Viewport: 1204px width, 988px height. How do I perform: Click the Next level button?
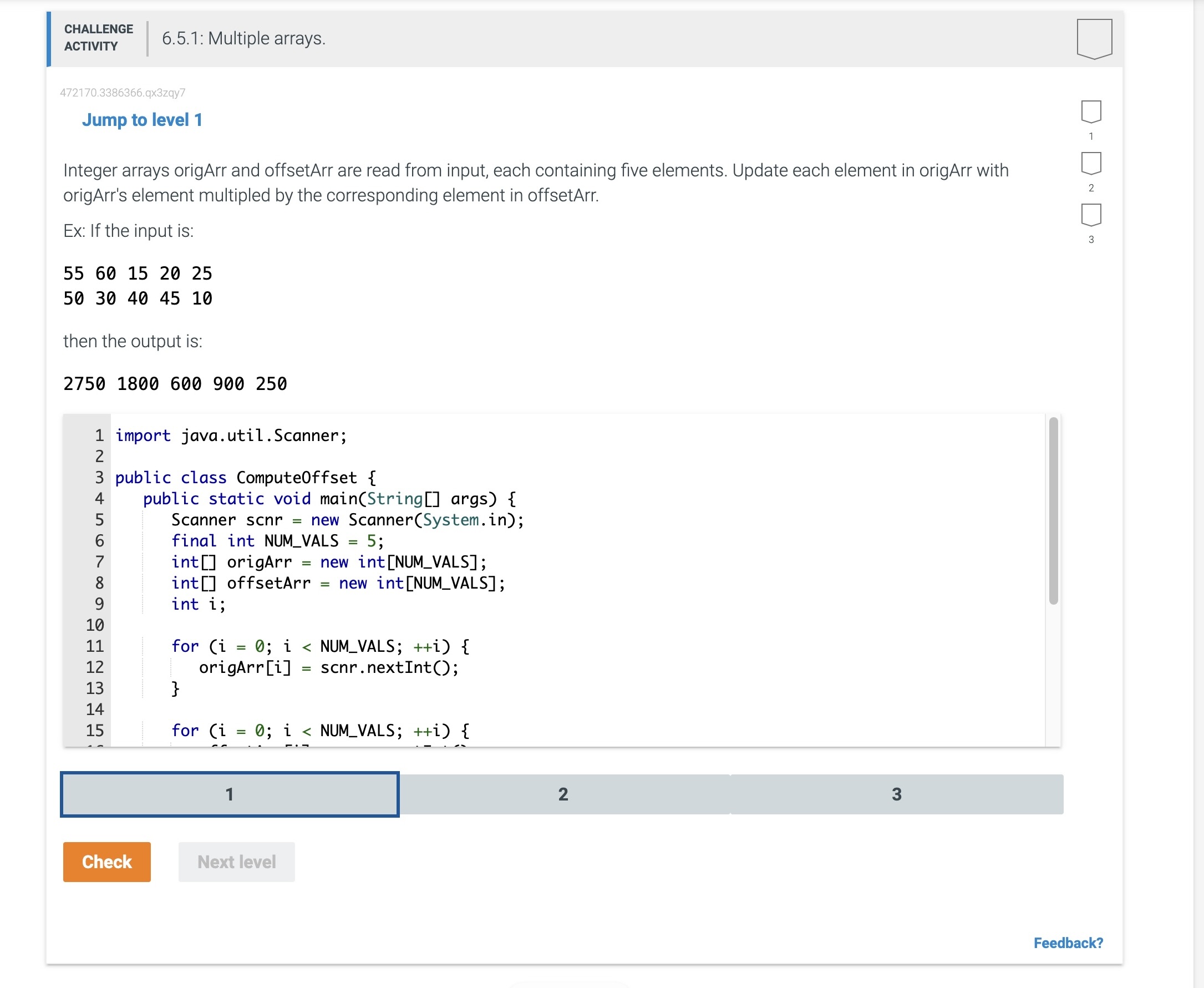(236, 862)
